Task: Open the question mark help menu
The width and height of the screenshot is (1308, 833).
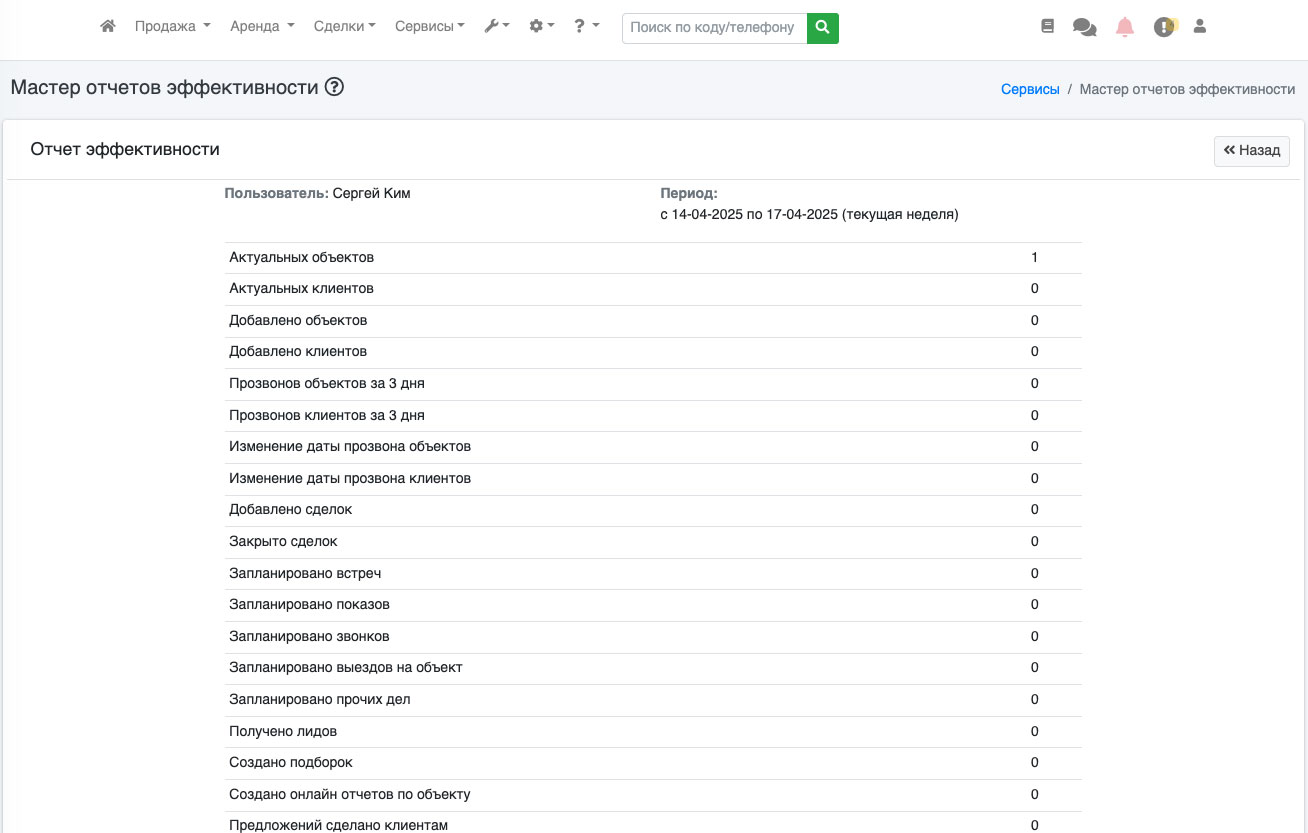Action: tap(586, 27)
